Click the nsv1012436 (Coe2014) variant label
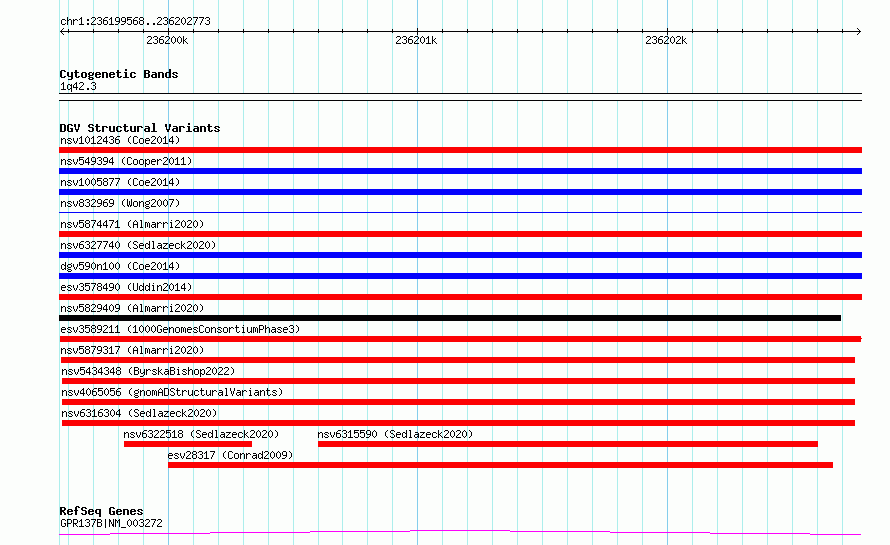The height and width of the screenshot is (545, 890). pyautogui.click(x=120, y=140)
